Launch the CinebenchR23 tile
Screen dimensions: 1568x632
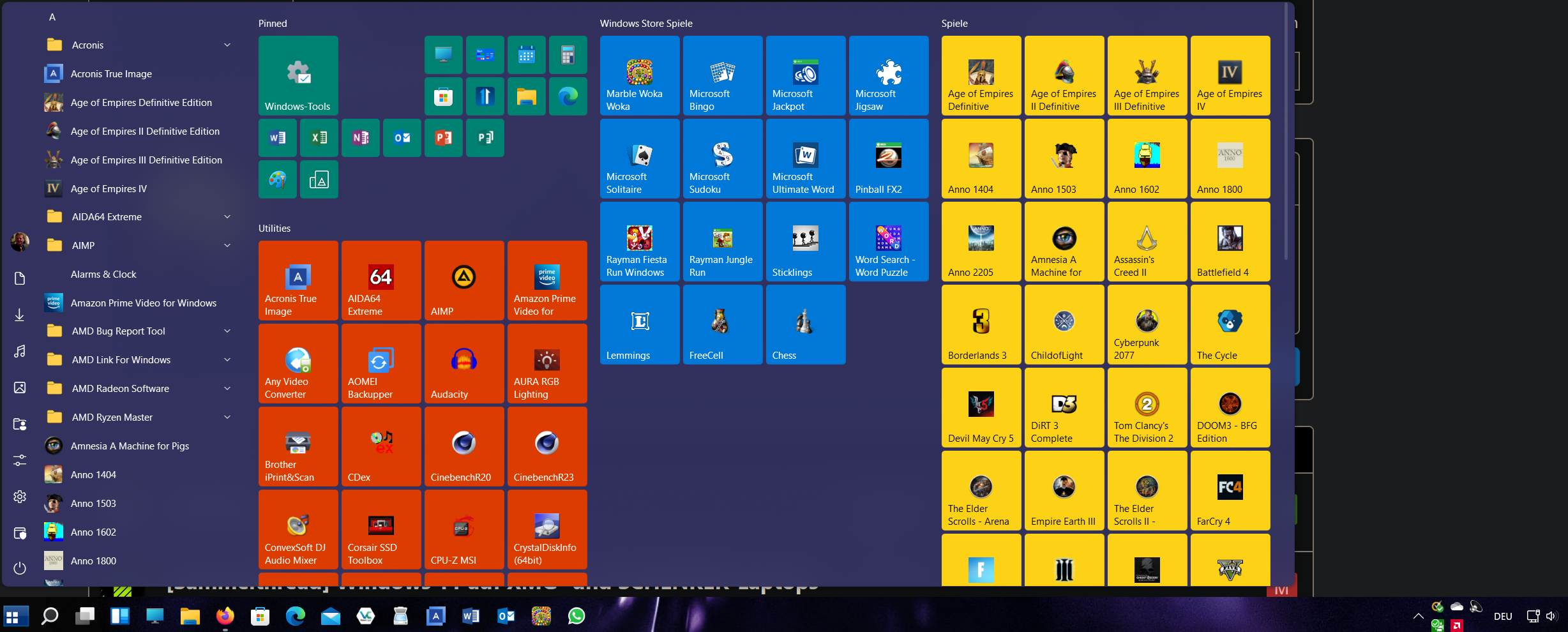(x=547, y=446)
